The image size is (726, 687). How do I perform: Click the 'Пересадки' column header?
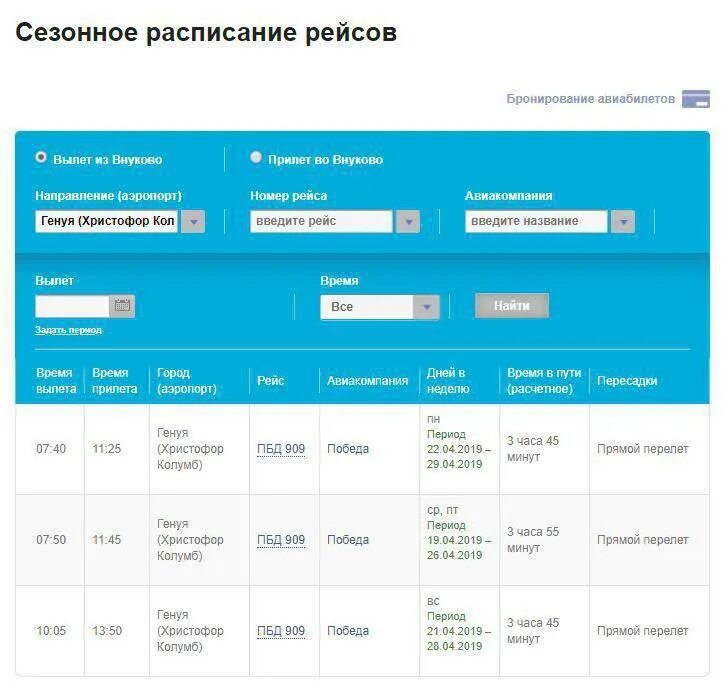click(x=627, y=381)
